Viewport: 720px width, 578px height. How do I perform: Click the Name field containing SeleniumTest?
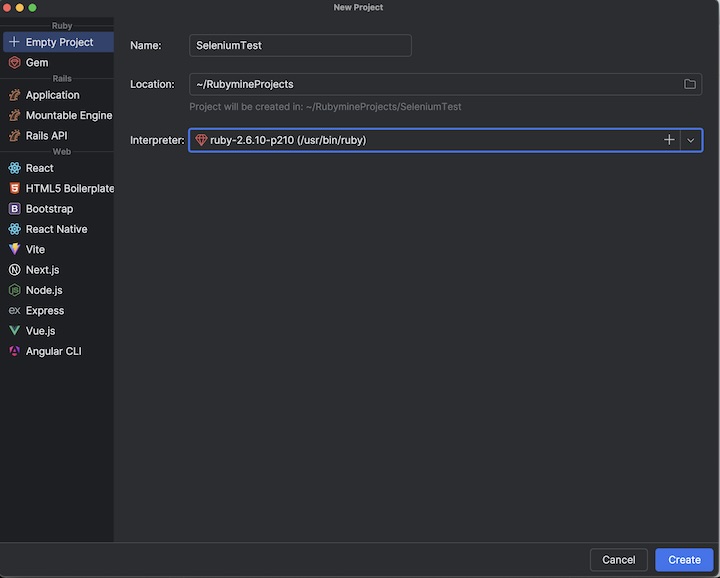pos(300,45)
